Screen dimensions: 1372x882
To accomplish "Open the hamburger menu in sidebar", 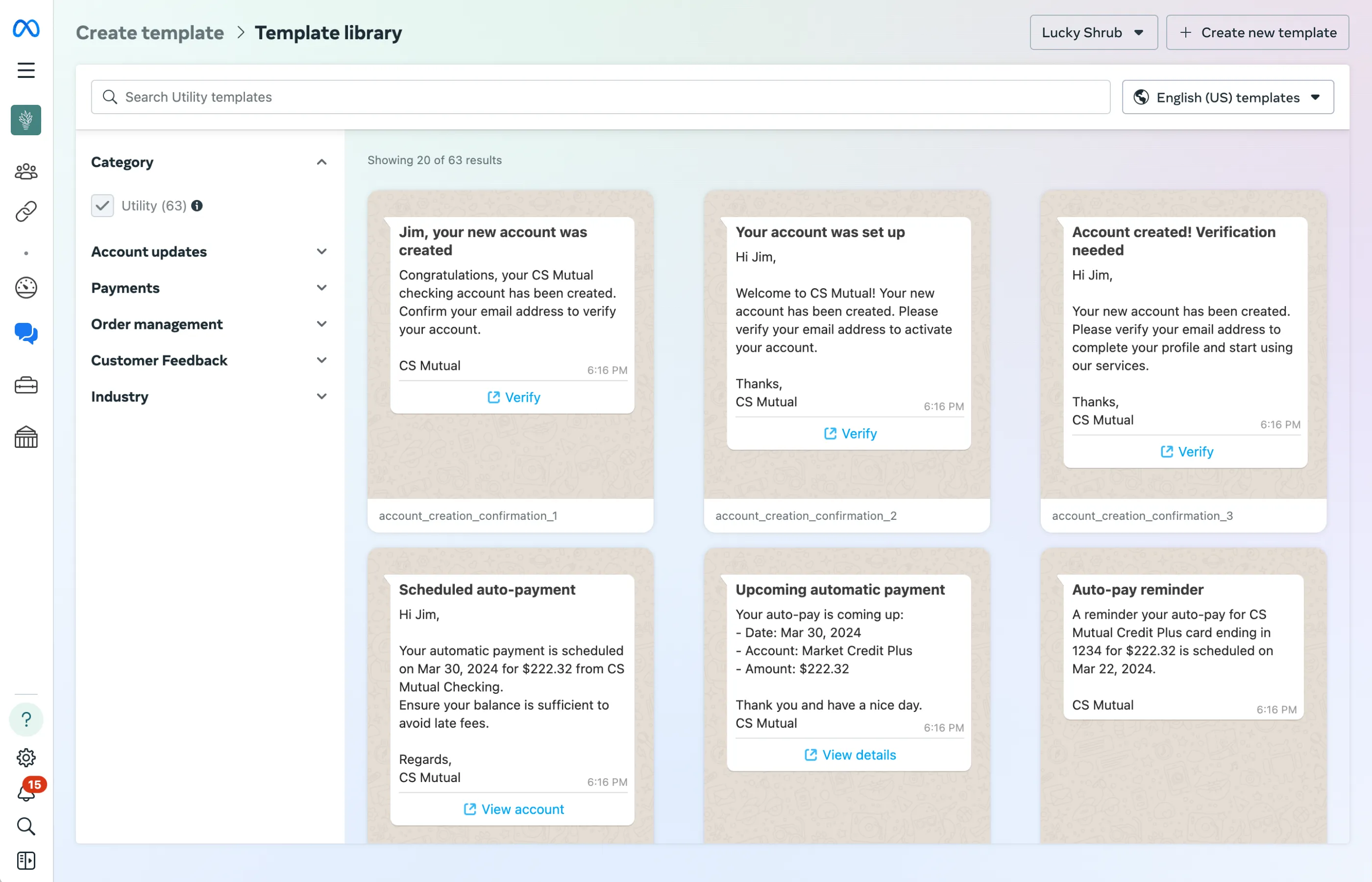I will (26, 71).
